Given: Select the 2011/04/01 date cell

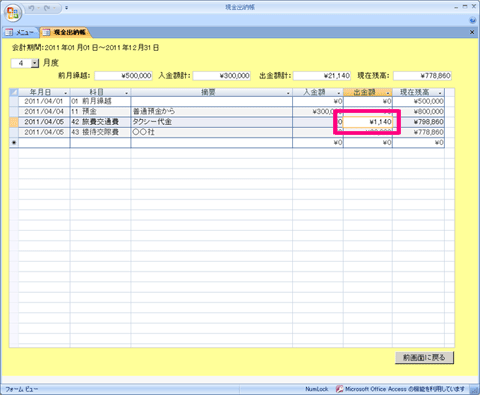Looking at the screenshot, I should click(44, 101).
